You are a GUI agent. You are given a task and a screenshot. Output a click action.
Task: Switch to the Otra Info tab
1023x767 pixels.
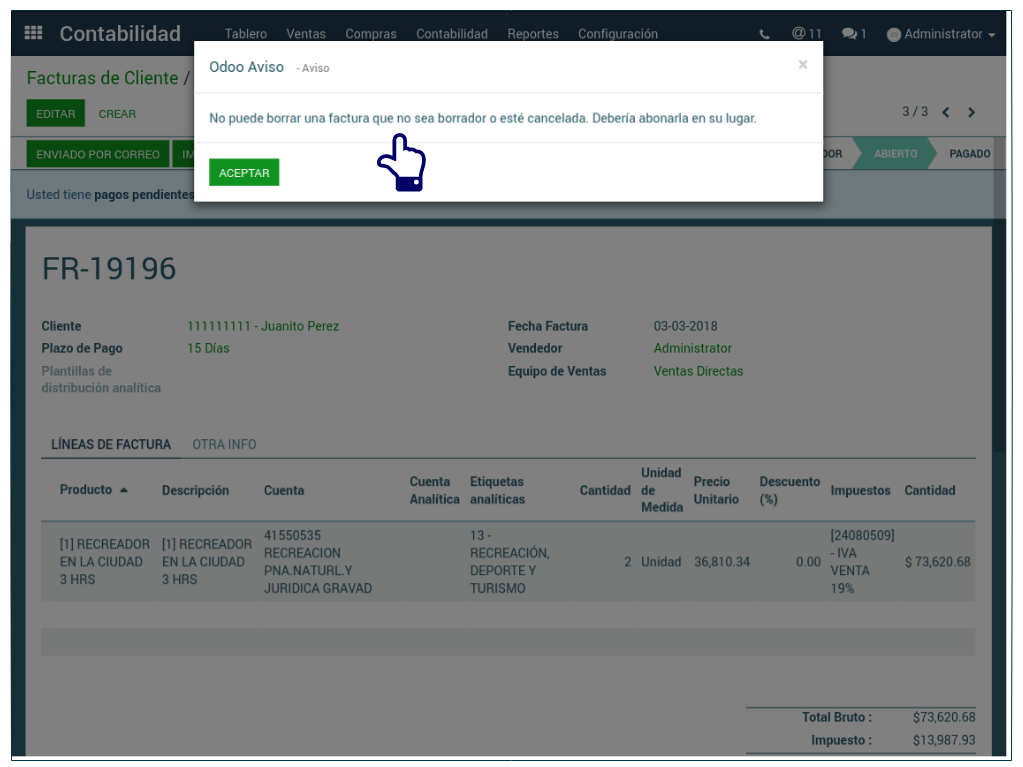tap(224, 444)
